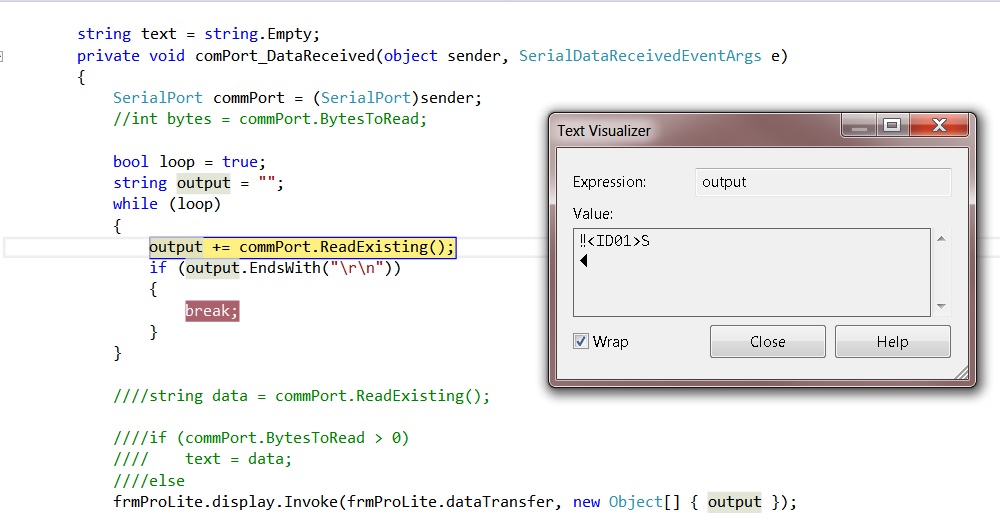Click the Close button in Text Visualizer
Image resolution: width=1000 pixels, height=522 pixels.
767,341
